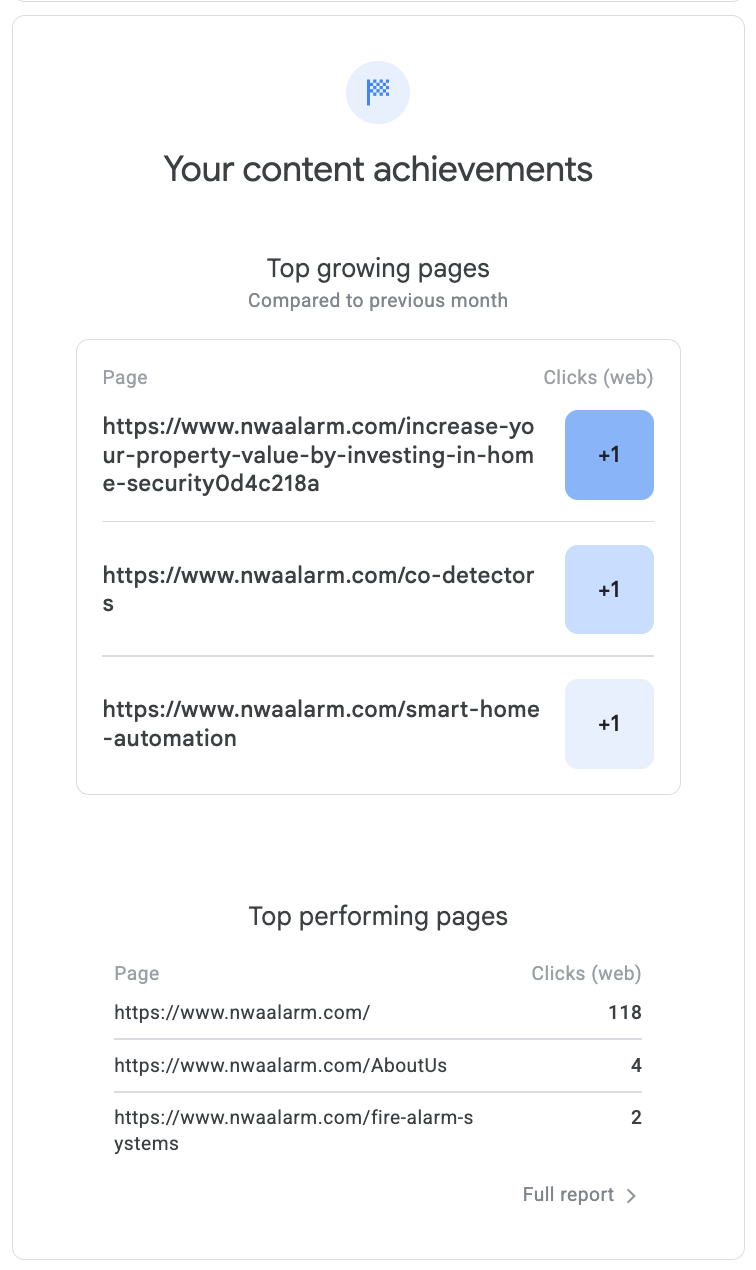The height and width of the screenshot is (1270, 756).
Task: Open the increase-your-property-value page link
Action: pos(318,455)
